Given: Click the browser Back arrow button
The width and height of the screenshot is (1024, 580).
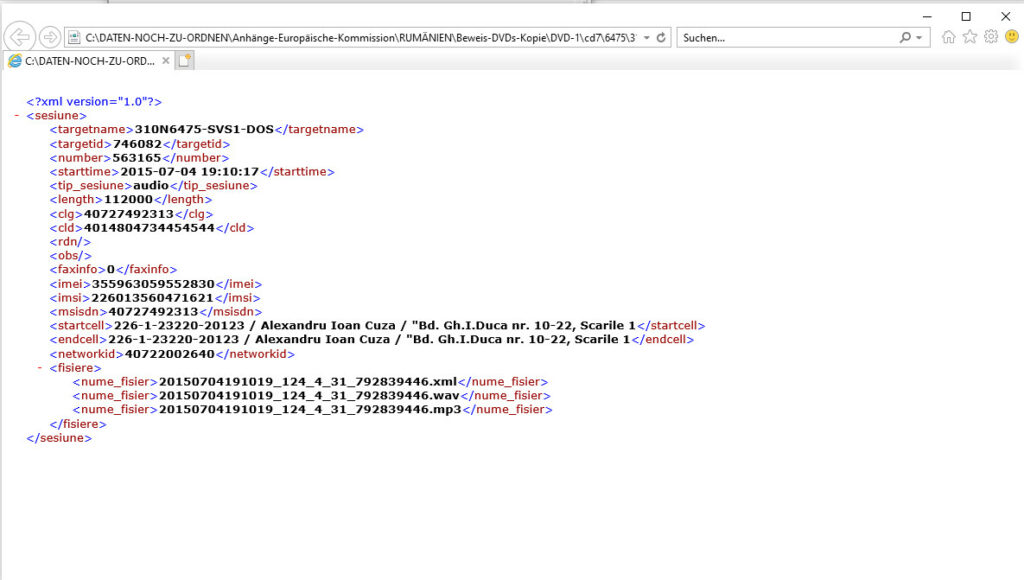Looking at the screenshot, I should pos(21,37).
